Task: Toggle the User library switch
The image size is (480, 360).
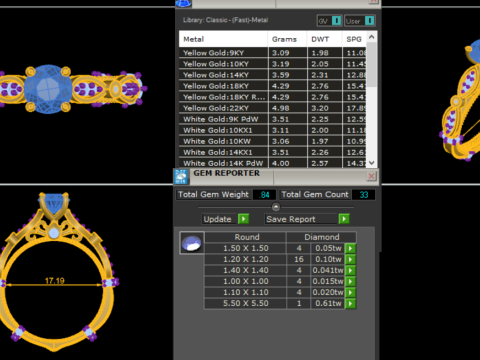Action: (369, 21)
